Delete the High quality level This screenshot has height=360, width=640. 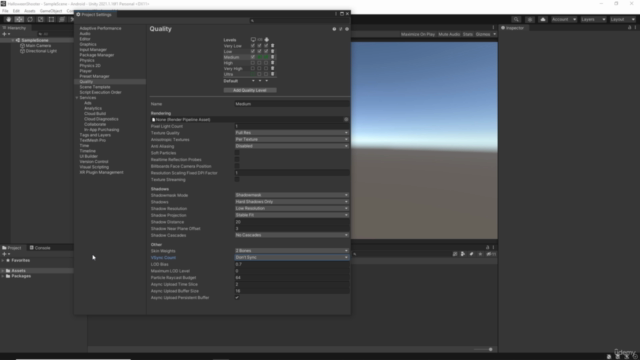pyautogui.click(x=273, y=63)
